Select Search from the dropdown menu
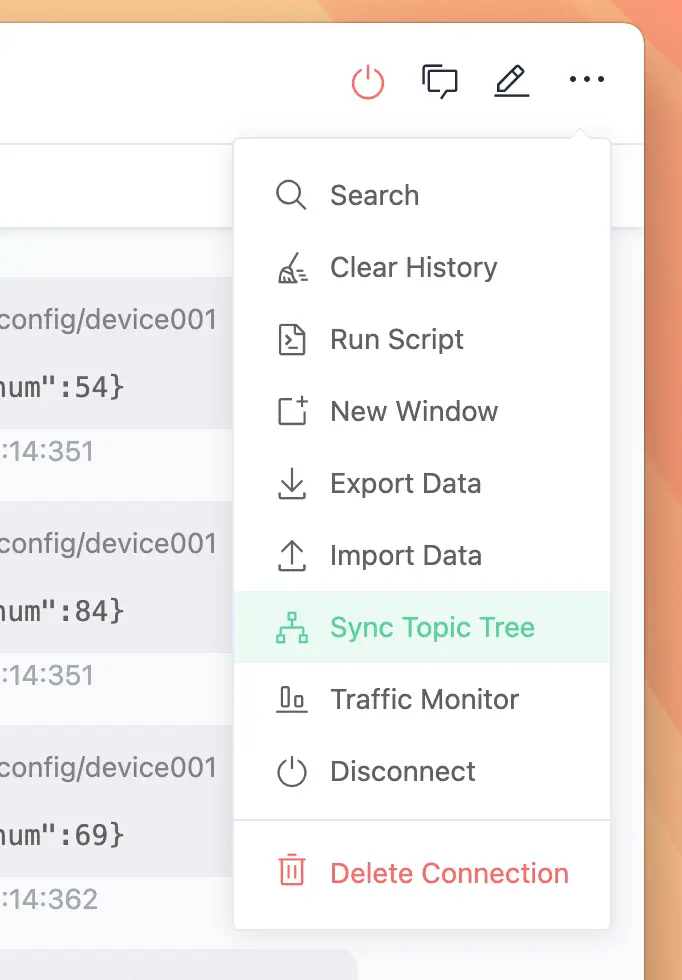 [374, 195]
